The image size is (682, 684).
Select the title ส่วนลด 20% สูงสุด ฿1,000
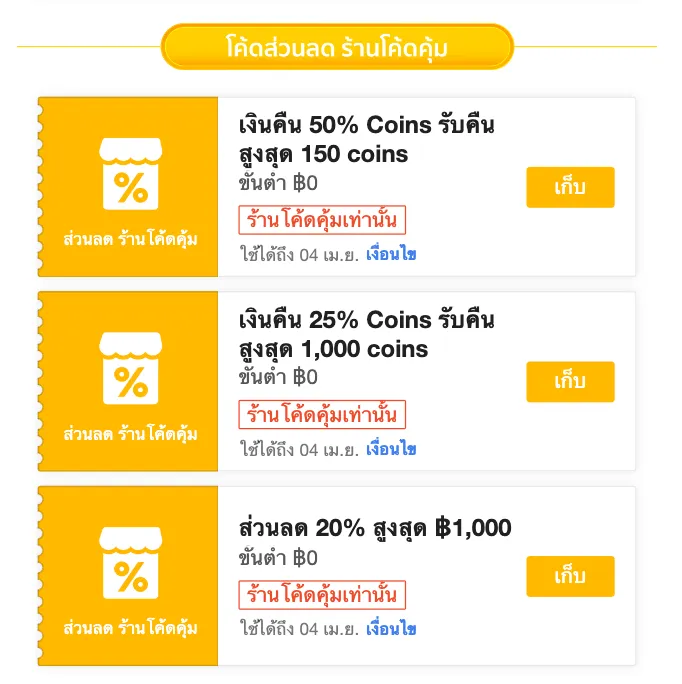tap(375, 528)
